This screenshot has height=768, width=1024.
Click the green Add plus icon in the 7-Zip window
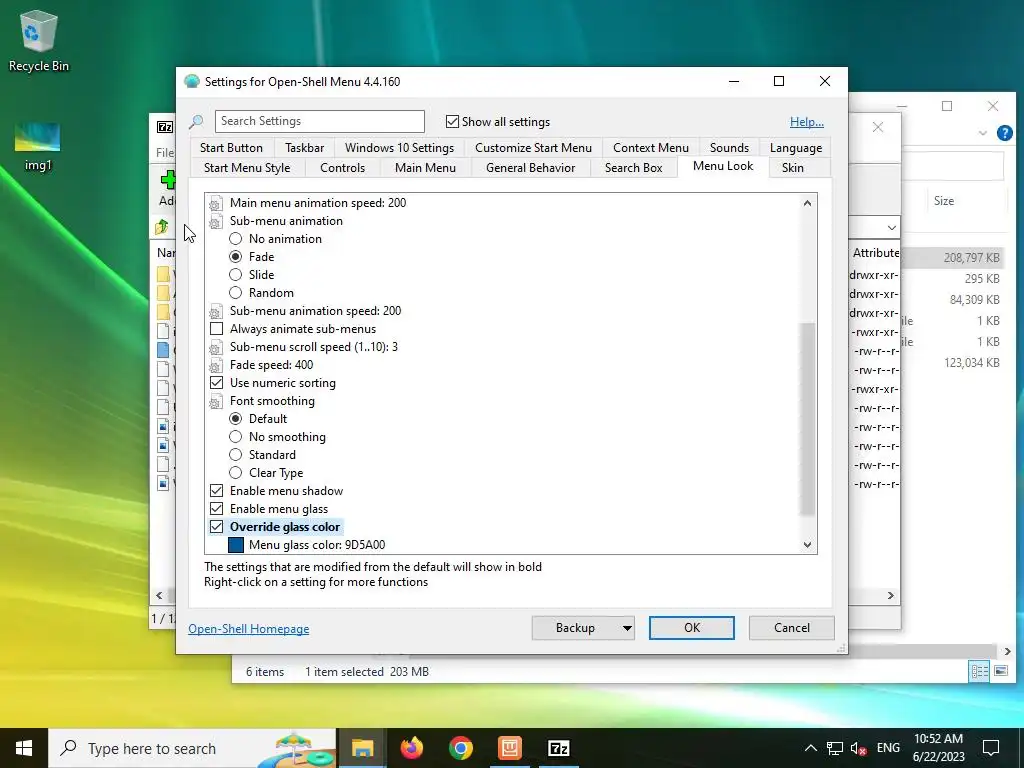168,179
